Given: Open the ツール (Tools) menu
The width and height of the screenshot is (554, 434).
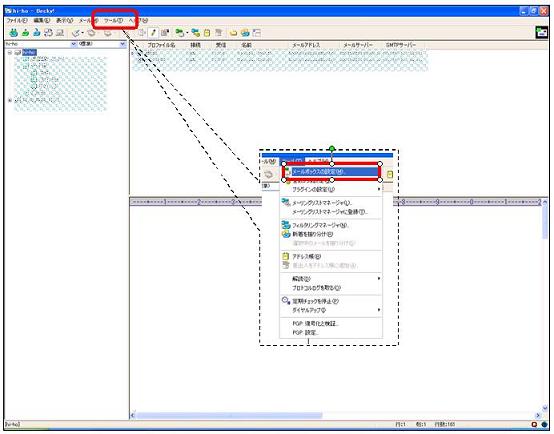Looking at the screenshot, I should click(x=113, y=20).
